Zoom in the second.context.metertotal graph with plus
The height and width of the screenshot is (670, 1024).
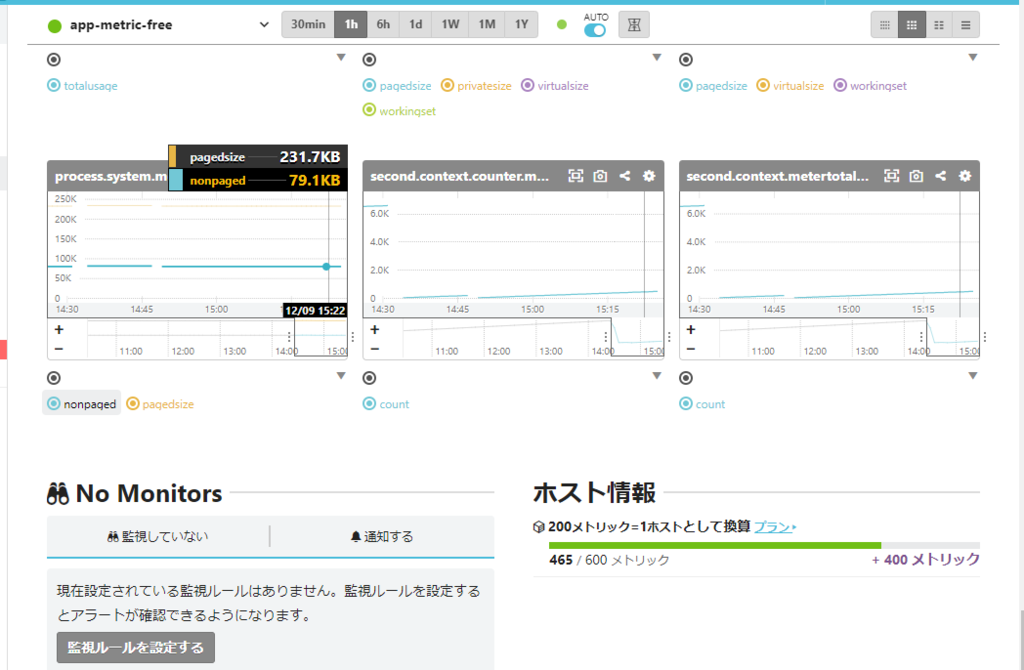click(691, 330)
